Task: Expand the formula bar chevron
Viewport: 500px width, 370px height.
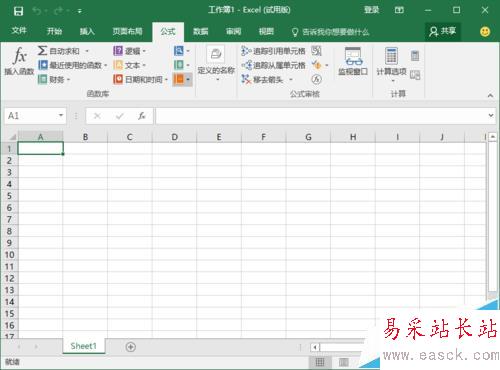Action: click(x=491, y=115)
